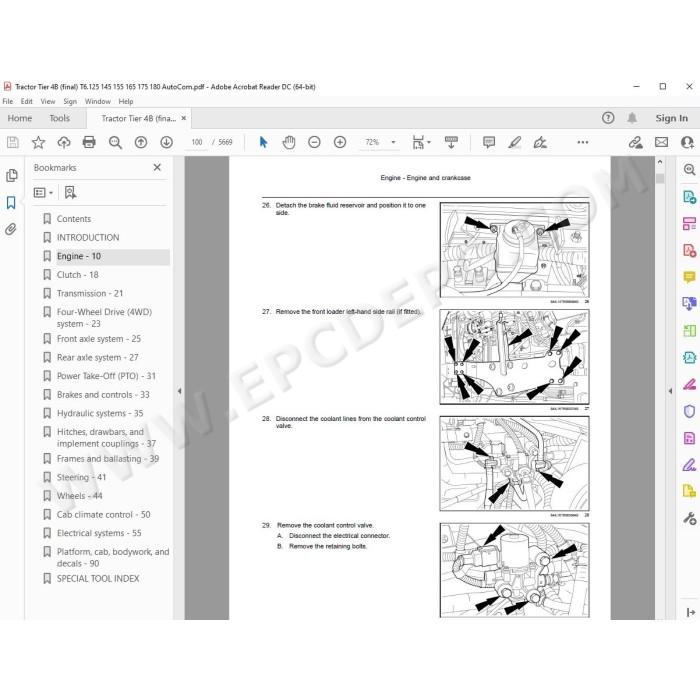Click the page number input field

197,142
